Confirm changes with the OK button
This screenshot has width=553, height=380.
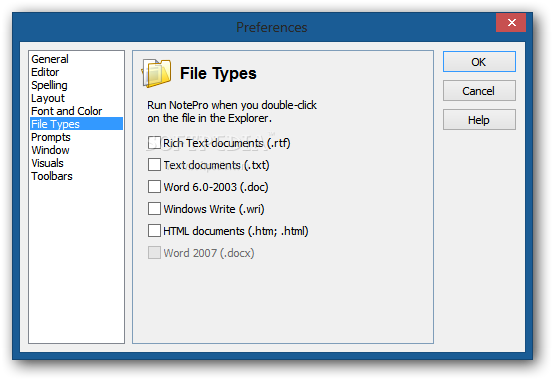click(479, 62)
